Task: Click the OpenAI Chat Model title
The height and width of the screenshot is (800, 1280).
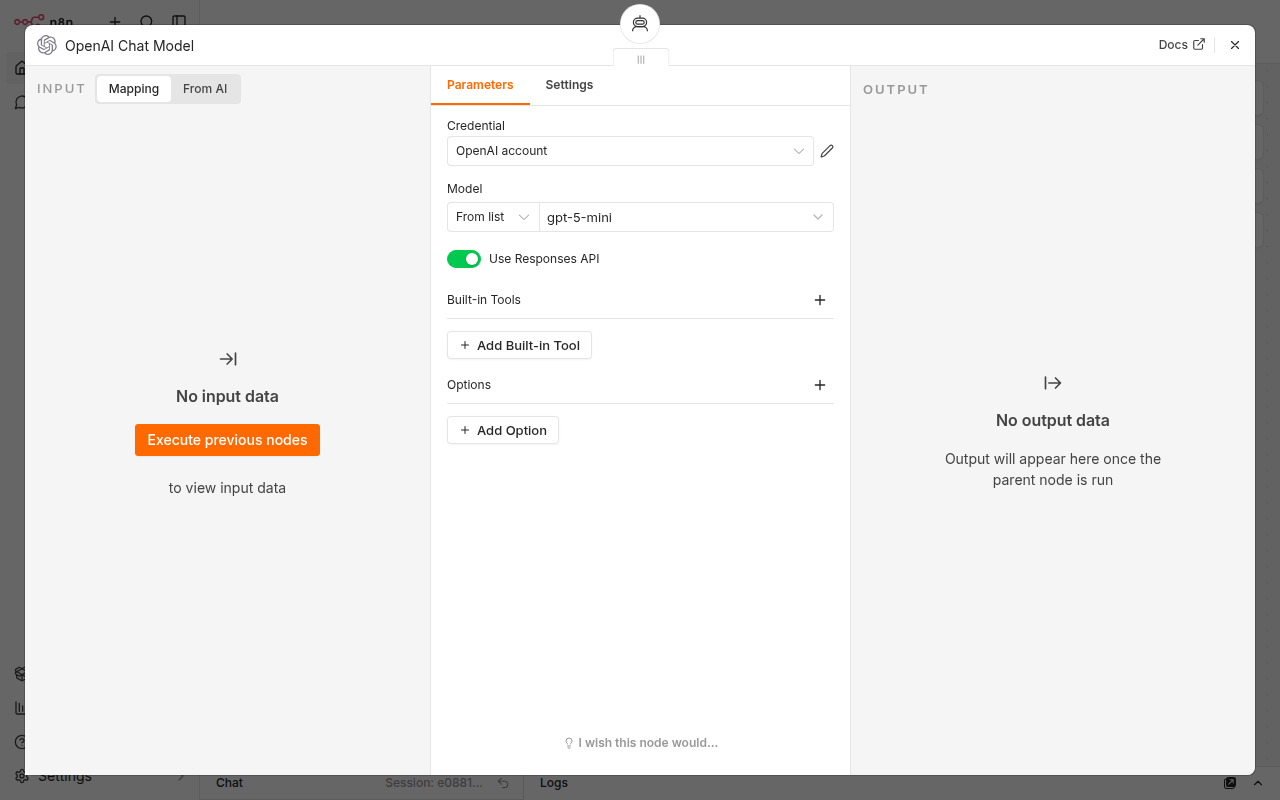Action: pyautogui.click(x=129, y=46)
